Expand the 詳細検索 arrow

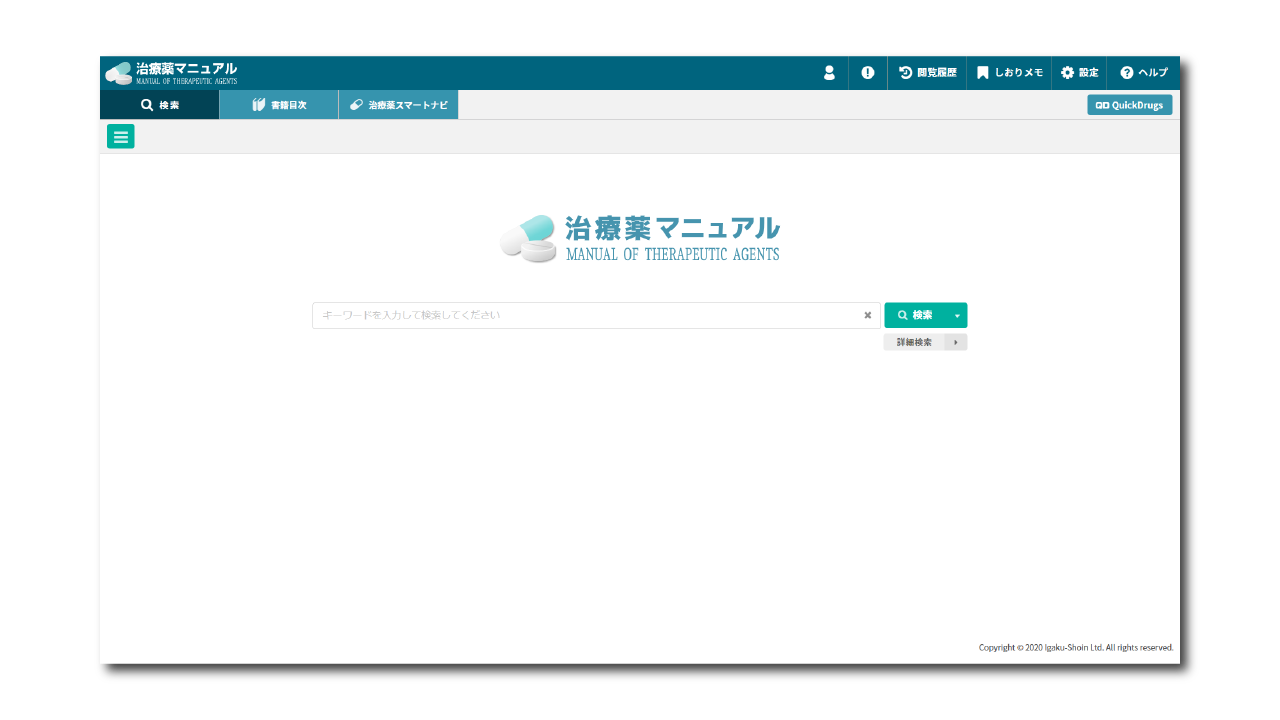click(x=956, y=342)
